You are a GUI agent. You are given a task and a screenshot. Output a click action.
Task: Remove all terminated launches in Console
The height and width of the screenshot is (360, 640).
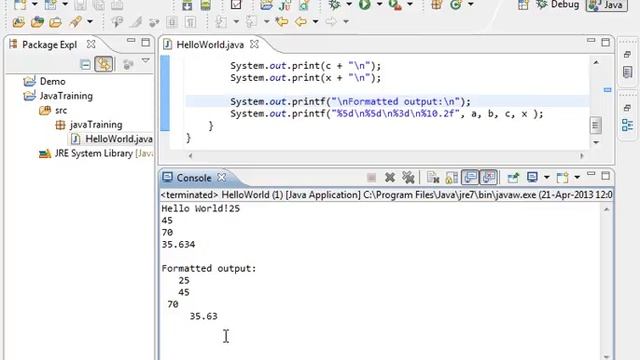coord(408,178)
